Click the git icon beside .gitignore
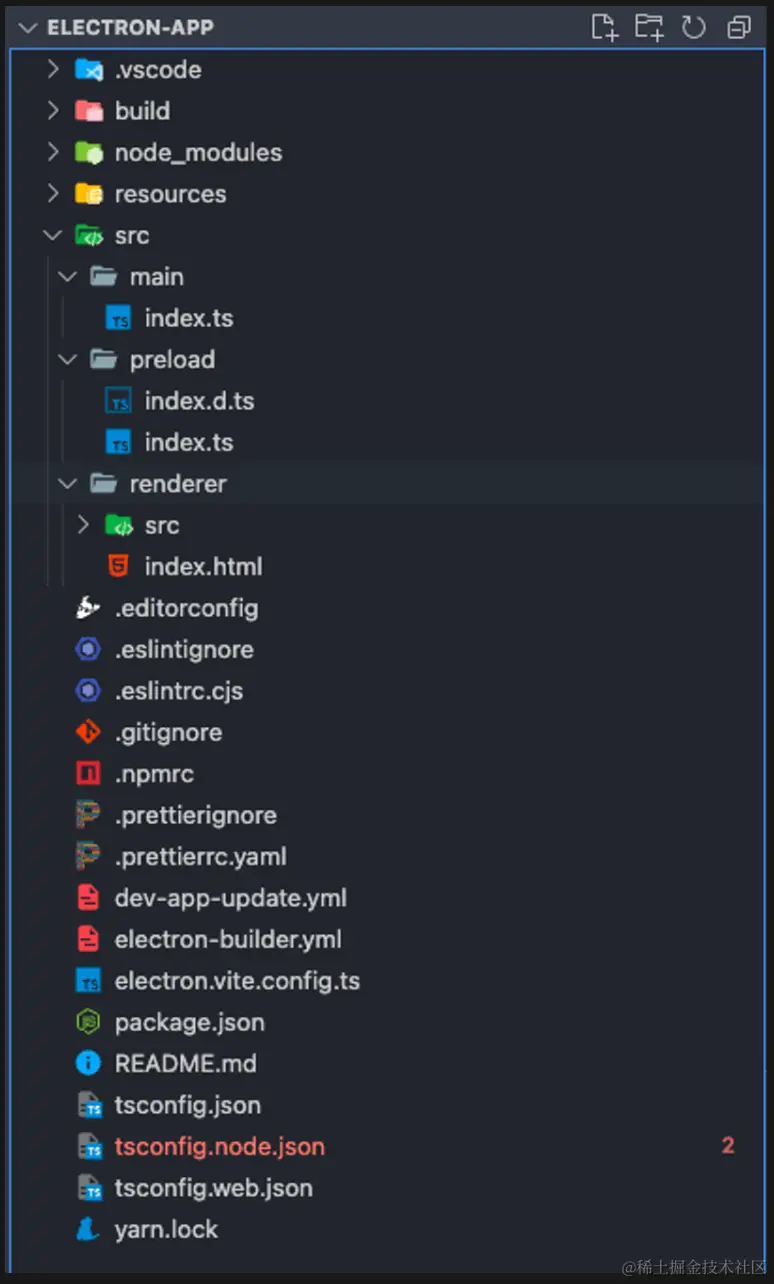Screen dimensions: 774x1284 click(88, 732)
